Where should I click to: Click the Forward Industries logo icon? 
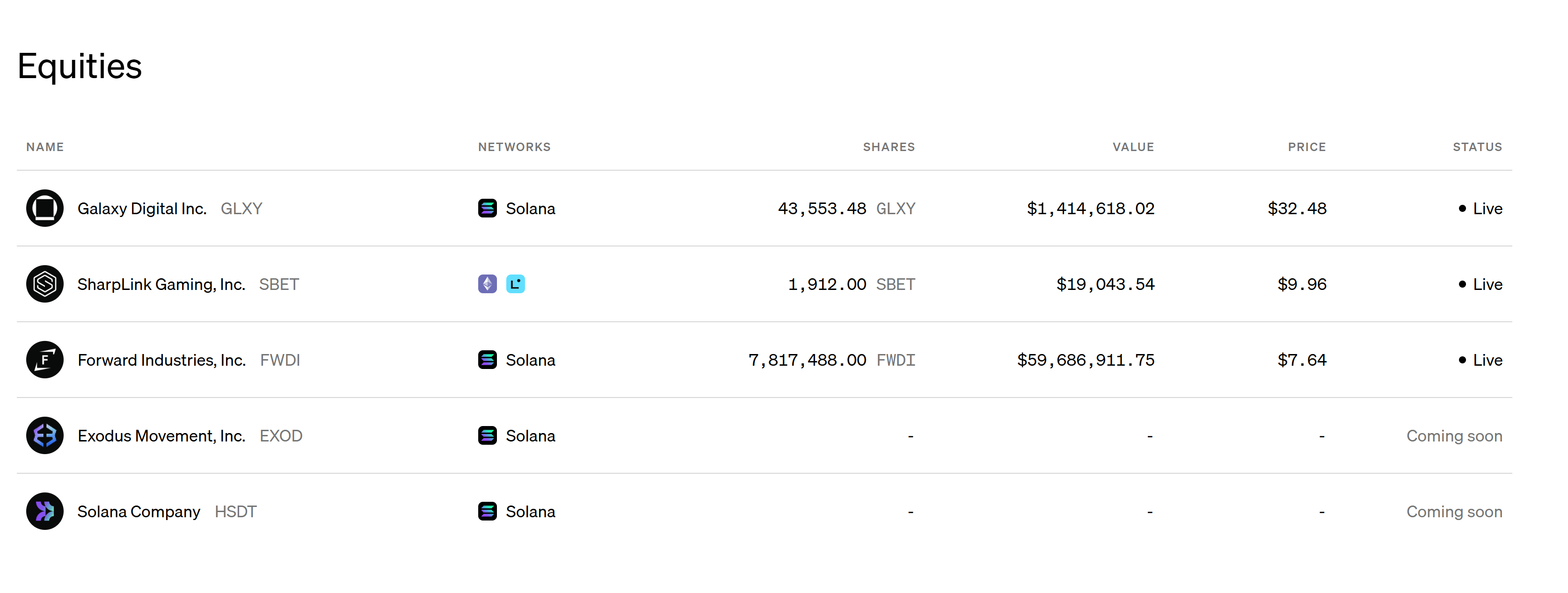coord(44,360)
